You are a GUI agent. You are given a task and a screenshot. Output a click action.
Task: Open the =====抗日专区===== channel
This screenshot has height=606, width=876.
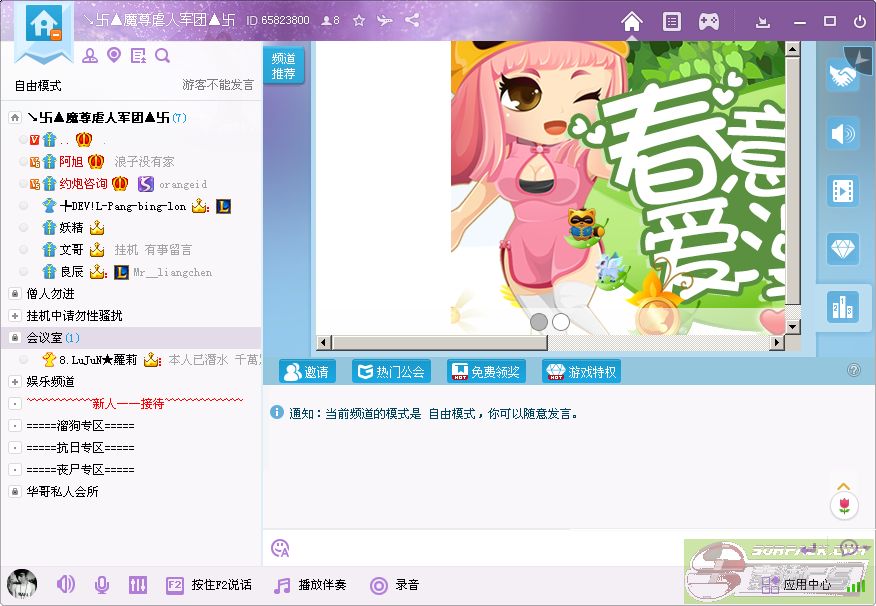pyautogui.click(x=80, y=447)
